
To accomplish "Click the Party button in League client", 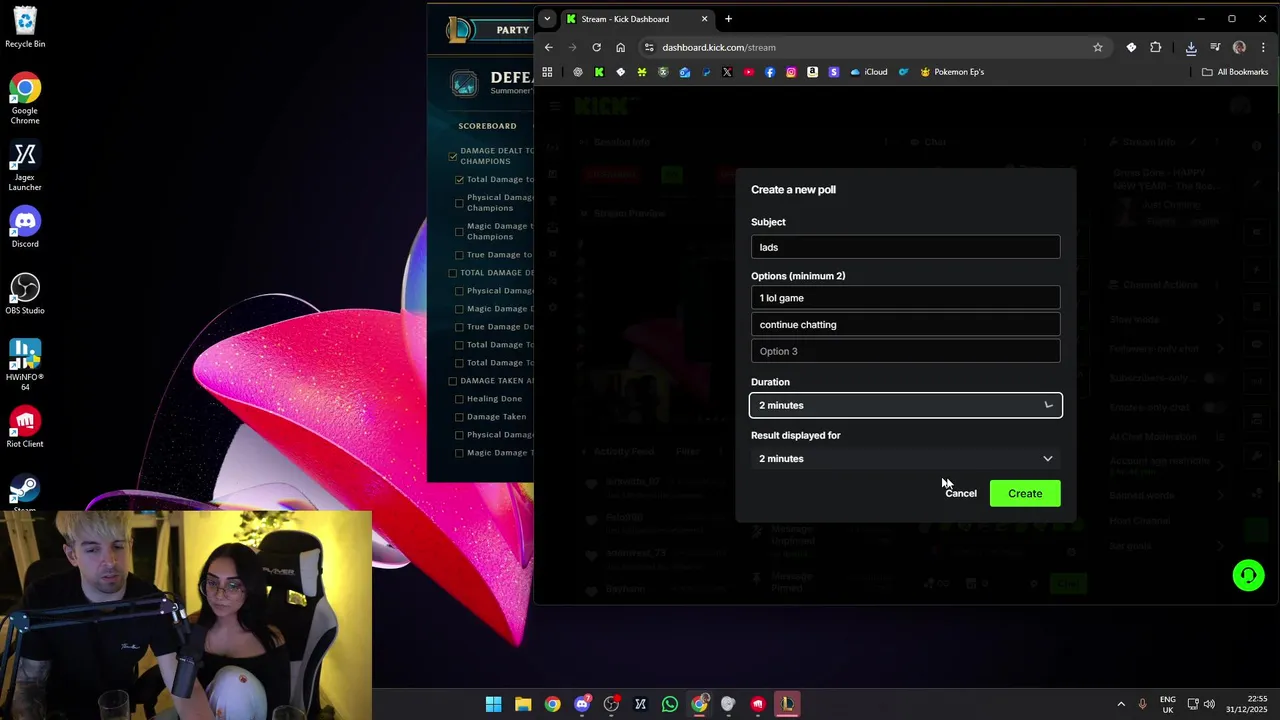I will tap(513, 30).
